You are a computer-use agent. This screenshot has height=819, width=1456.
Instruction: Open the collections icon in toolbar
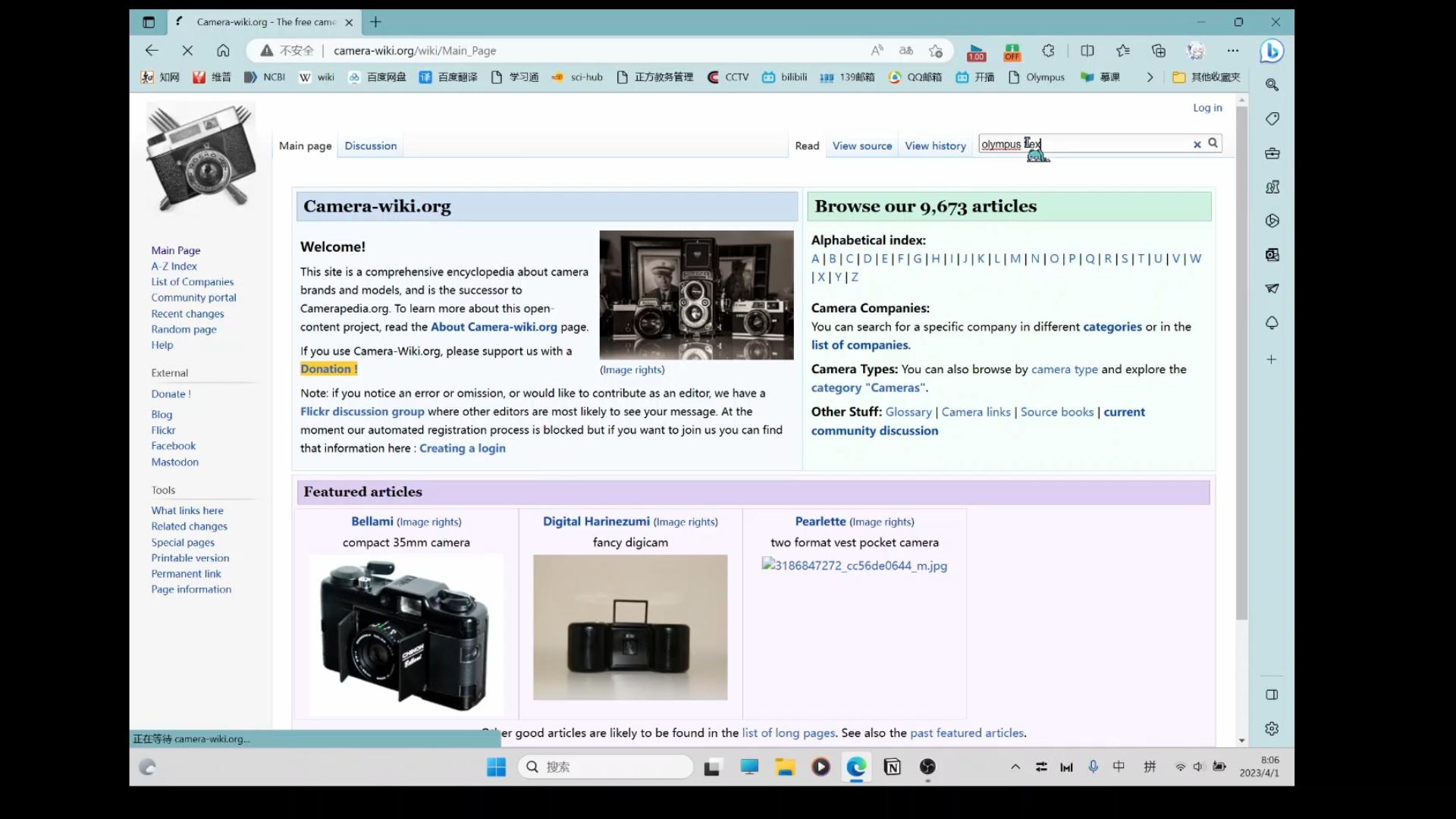click(x=1159, y=50)
